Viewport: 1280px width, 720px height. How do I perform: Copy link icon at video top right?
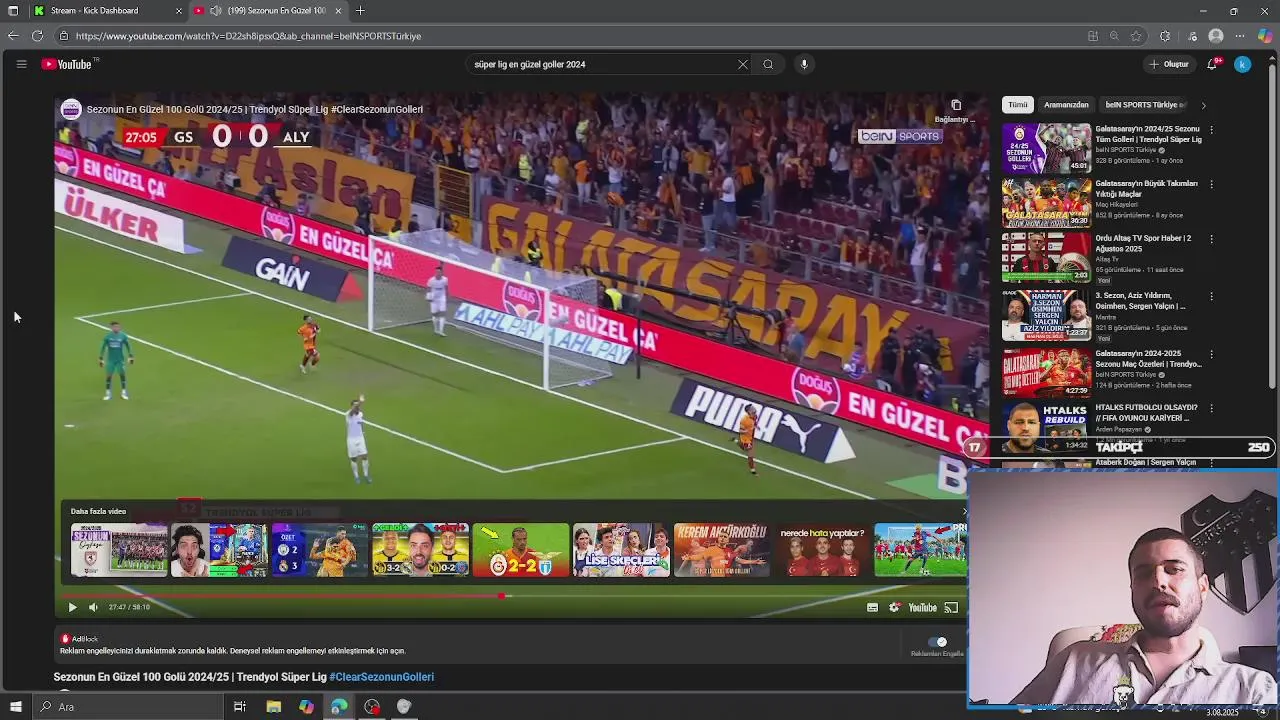956,106
